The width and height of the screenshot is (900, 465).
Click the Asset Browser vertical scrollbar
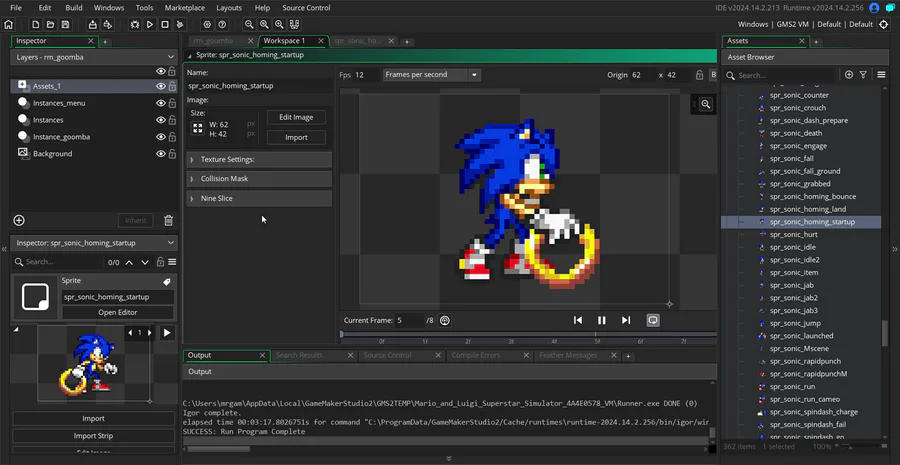coord(885,333)
